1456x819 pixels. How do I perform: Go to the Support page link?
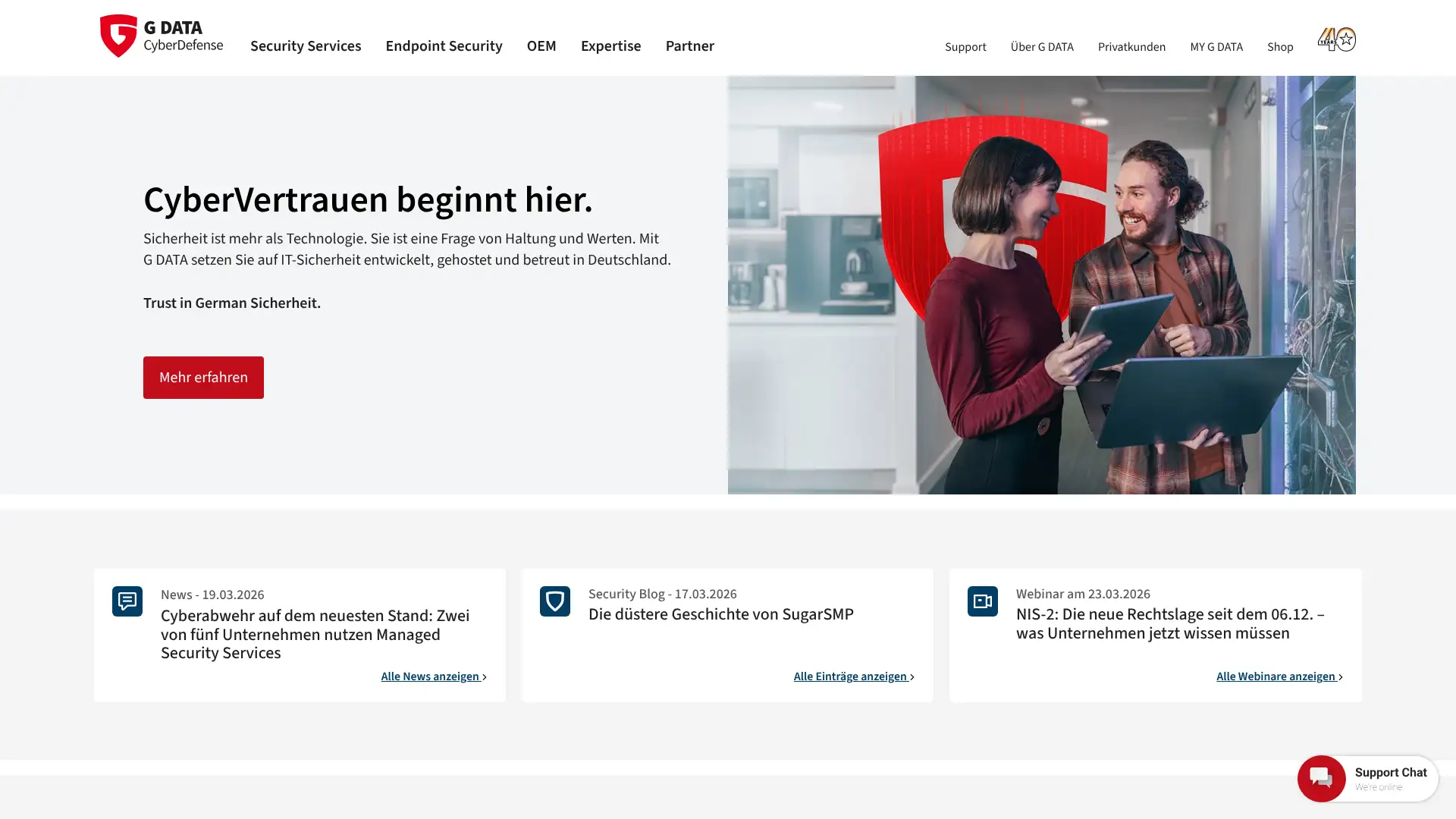pyautogui.click(x=965, y=47)
